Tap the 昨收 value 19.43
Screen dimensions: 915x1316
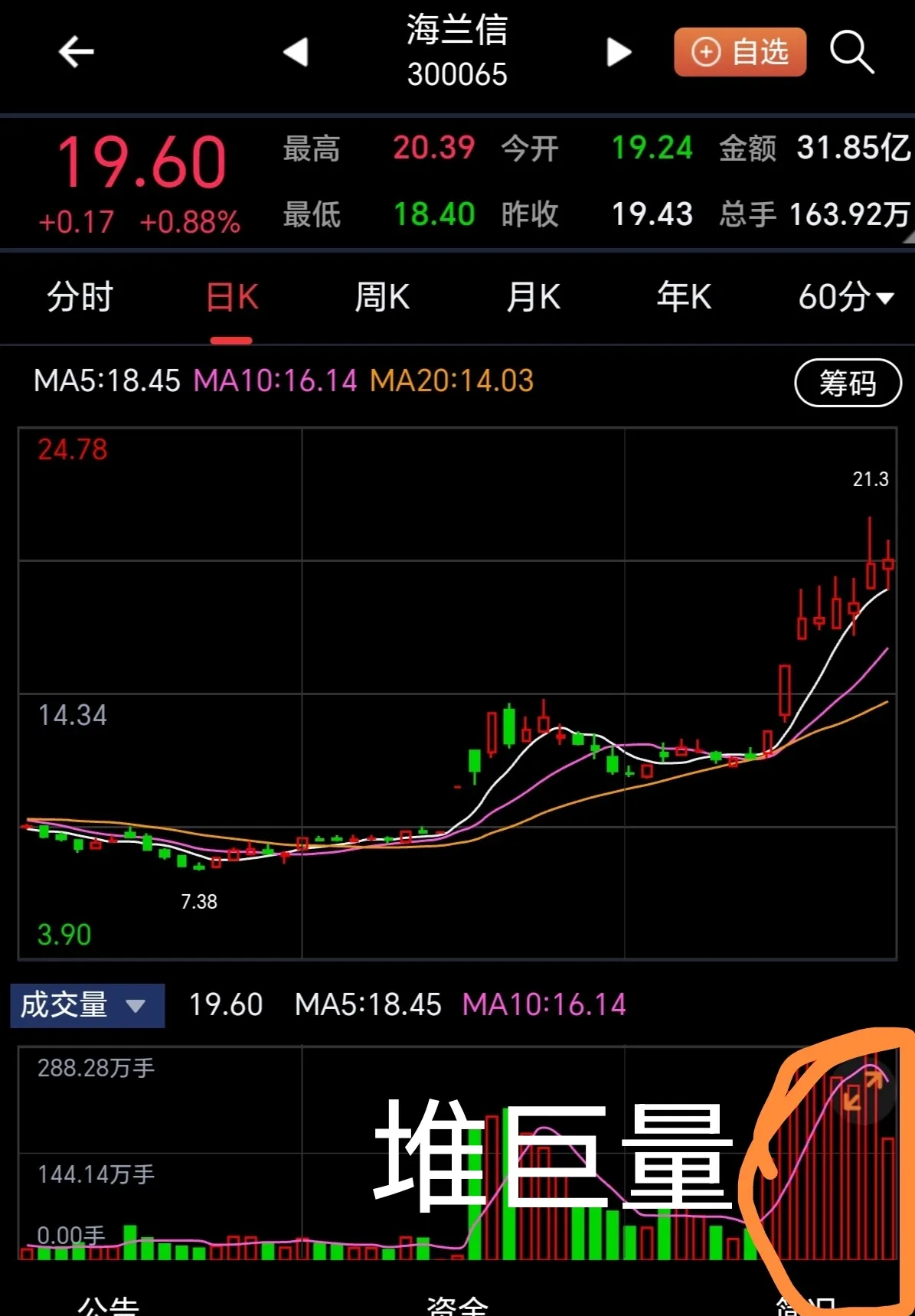tap(652, 214)
